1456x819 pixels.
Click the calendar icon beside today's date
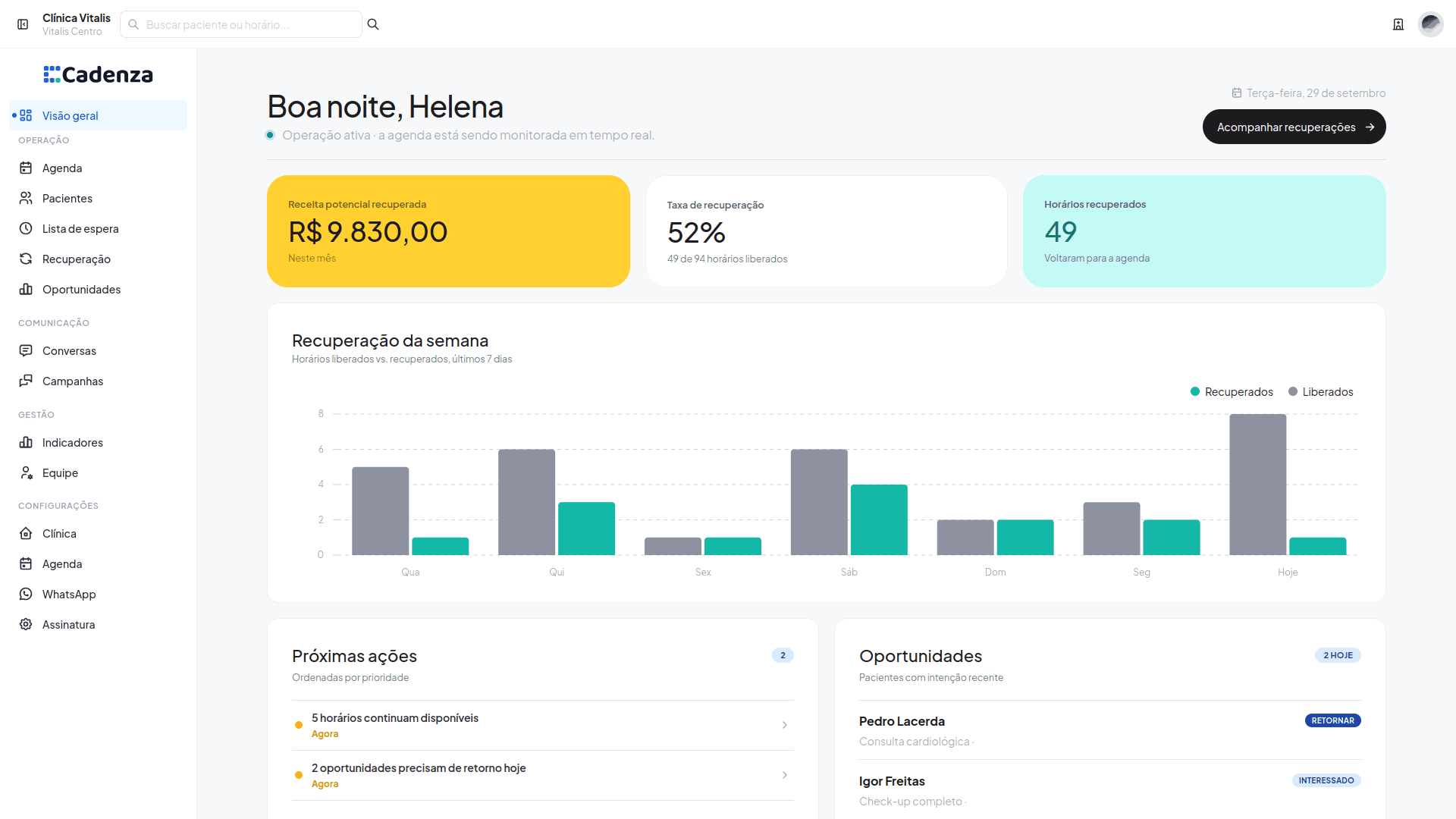[1237, 93]
